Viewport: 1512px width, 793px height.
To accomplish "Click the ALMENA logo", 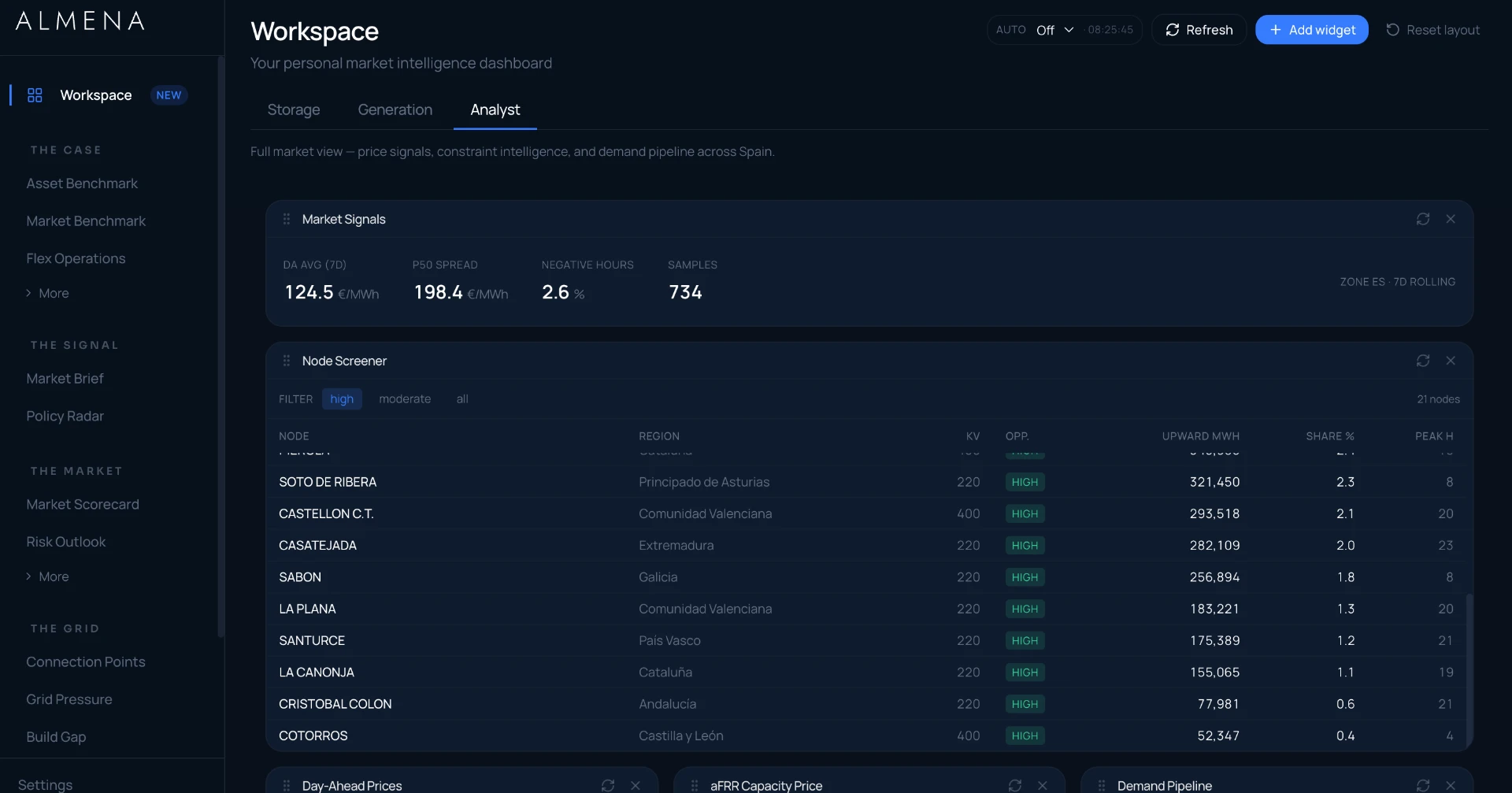I will (80, 21).
